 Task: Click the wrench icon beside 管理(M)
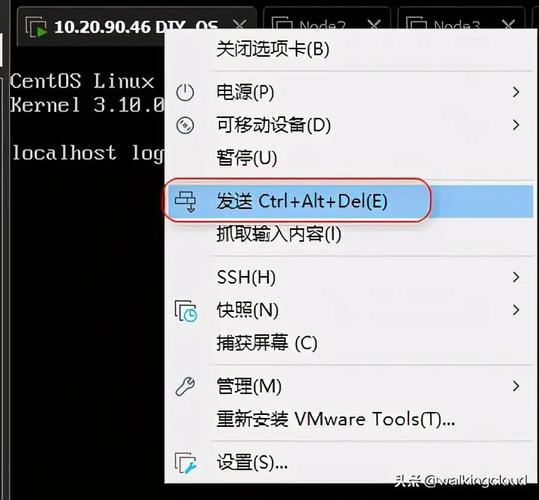coord(185,386)
